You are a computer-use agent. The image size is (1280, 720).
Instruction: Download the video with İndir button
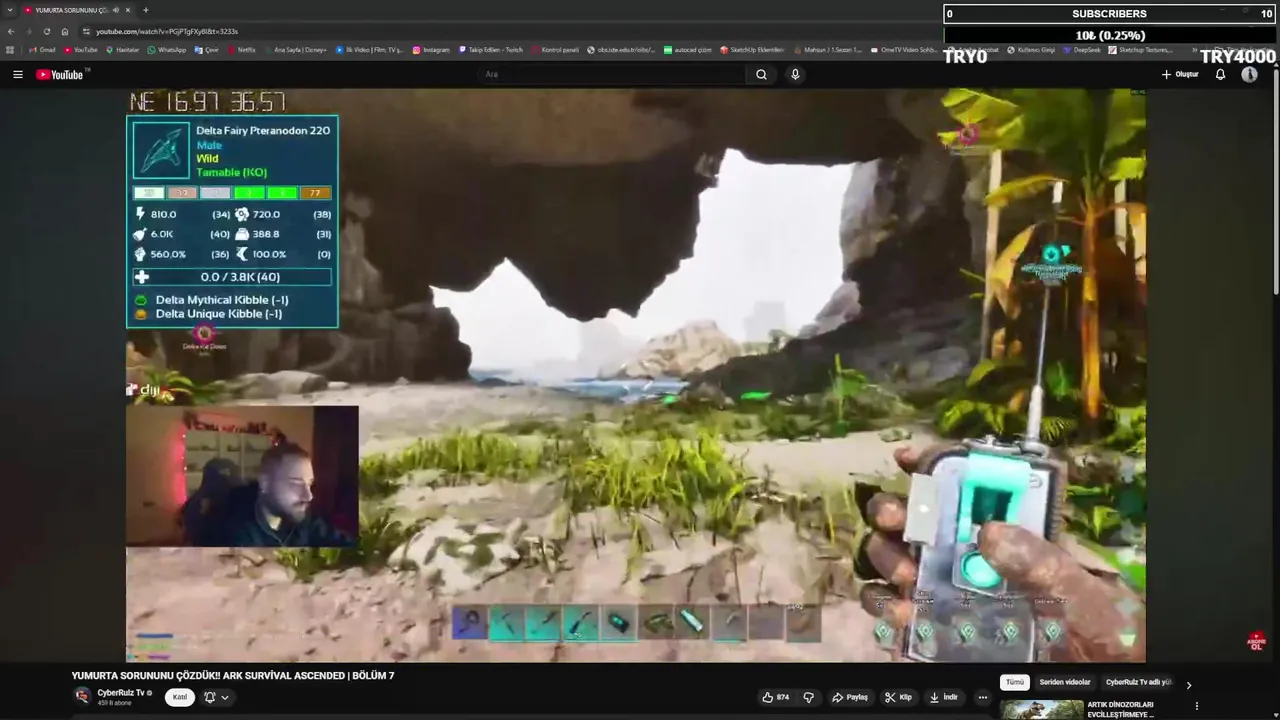pyautogui.click(x=943, y=697)
